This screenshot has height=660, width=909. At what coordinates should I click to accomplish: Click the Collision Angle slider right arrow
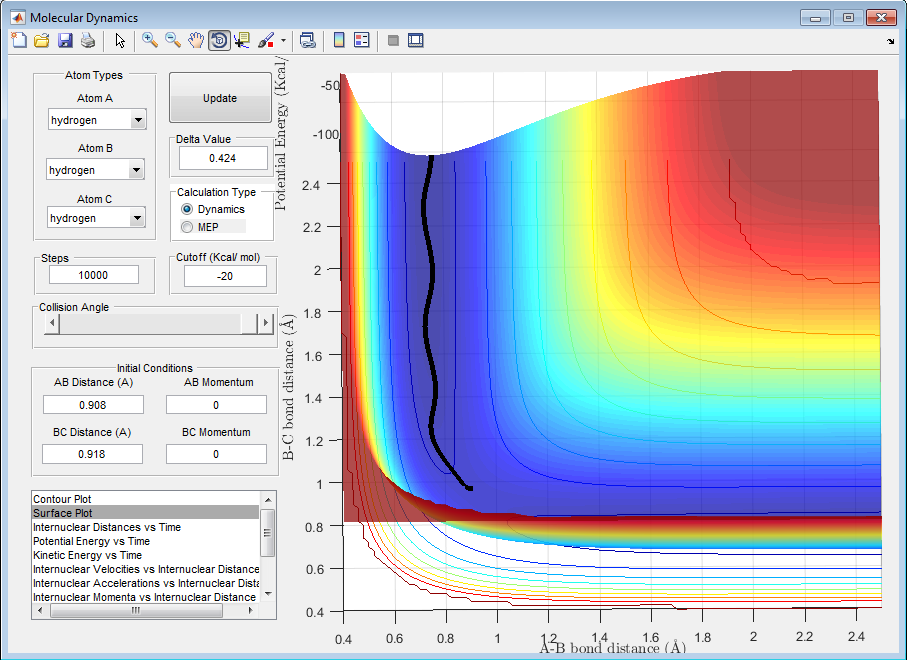point(265,323)
